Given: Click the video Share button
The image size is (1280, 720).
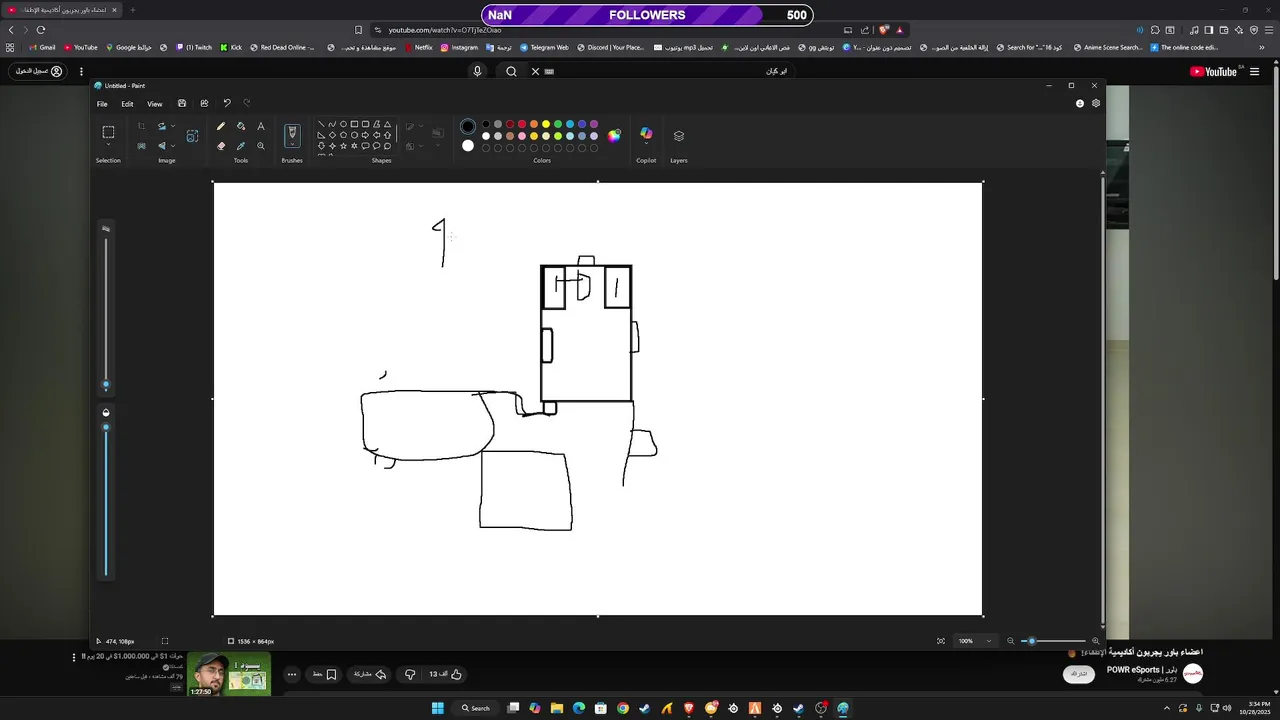Looking at the screenshot, I should tap(370, 674).
